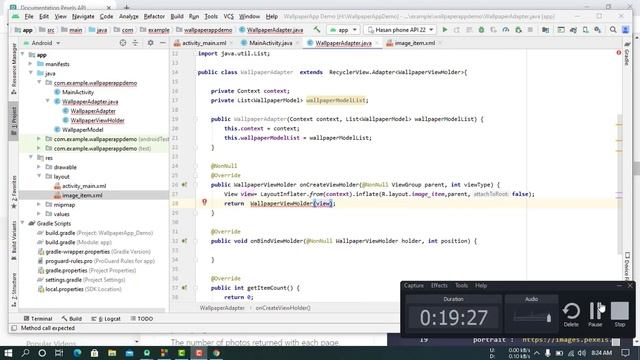This screenshot has width=640, height=360.
Task: Click the Make Project hammer icon
Action: [x=317, y=30]
